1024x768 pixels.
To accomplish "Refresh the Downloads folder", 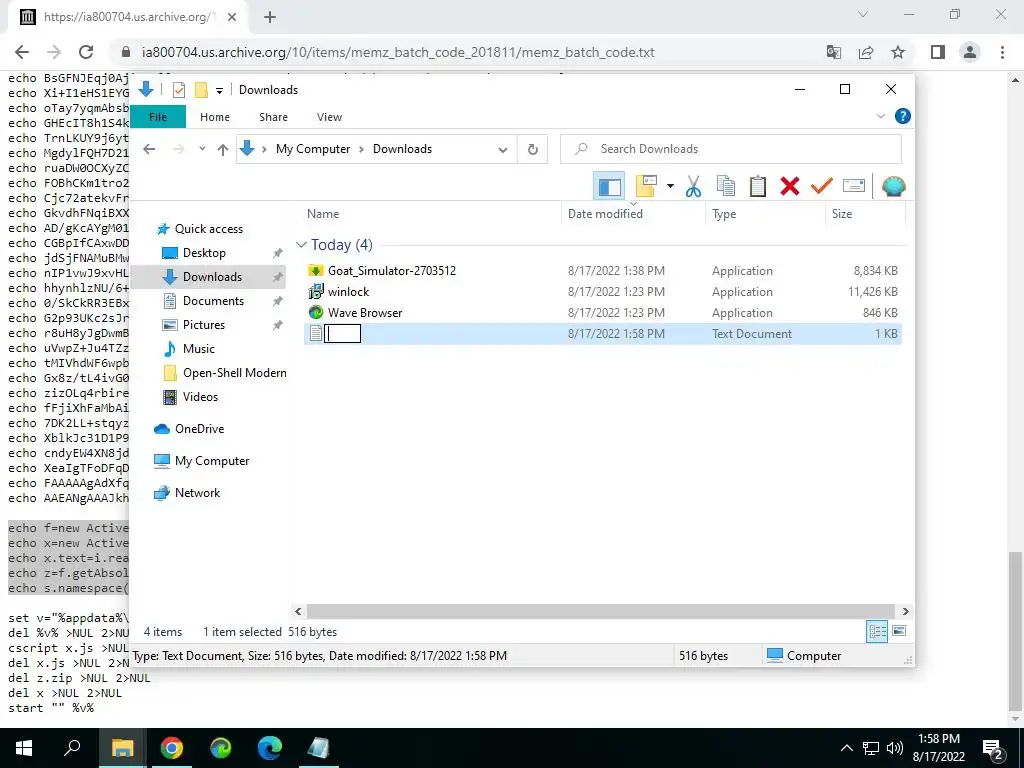I will coord(533,150).
